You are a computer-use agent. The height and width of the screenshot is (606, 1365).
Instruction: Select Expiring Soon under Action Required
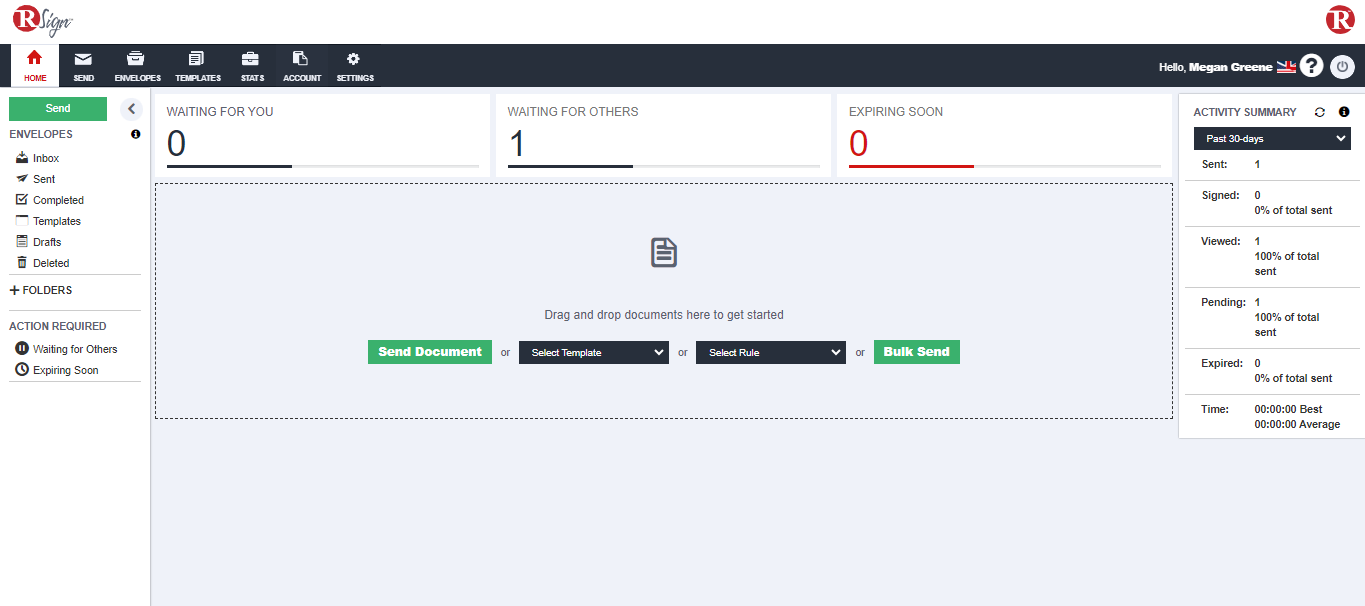65,370
